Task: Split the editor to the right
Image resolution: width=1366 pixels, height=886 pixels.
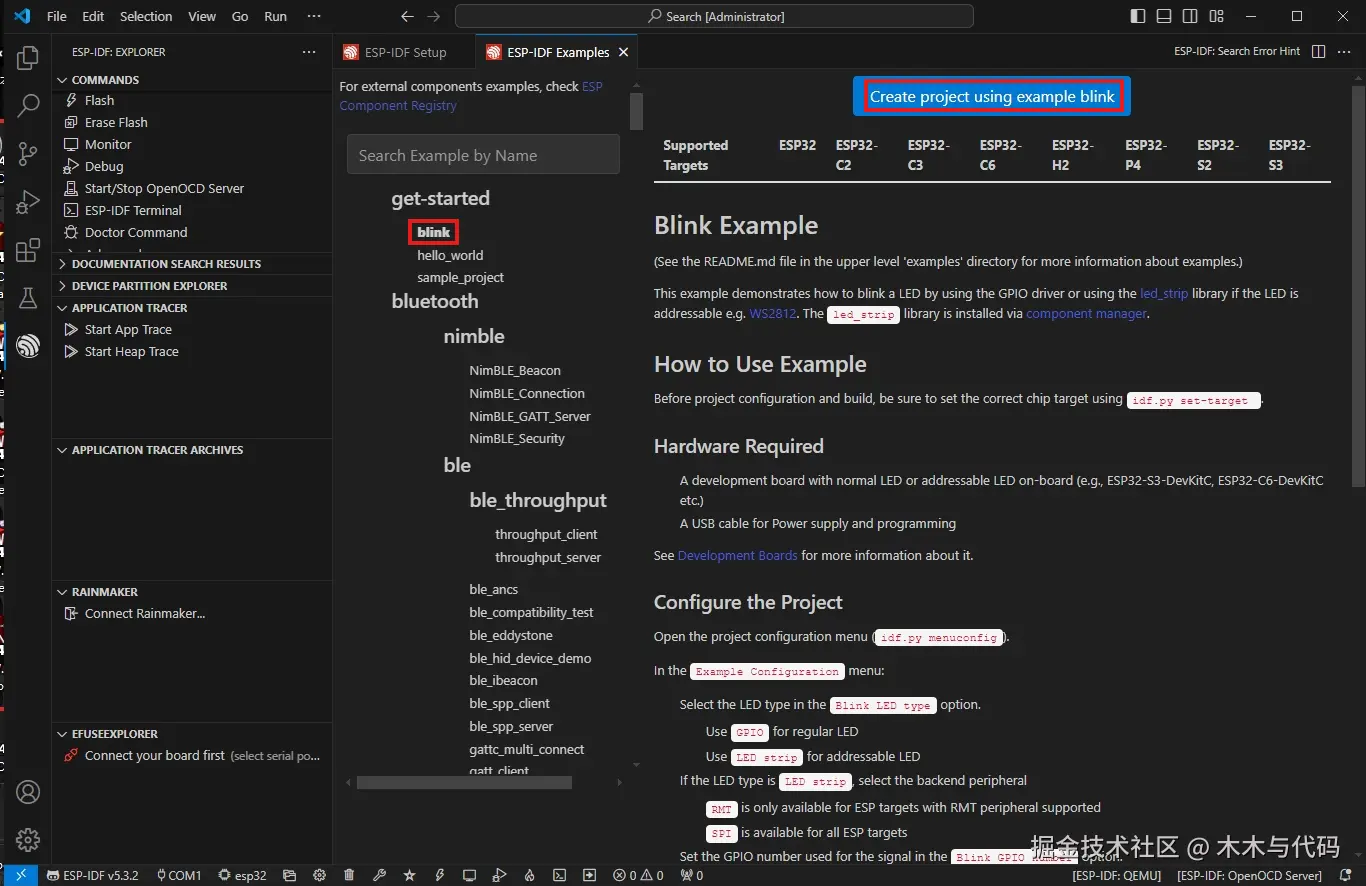Action: 1318,51
